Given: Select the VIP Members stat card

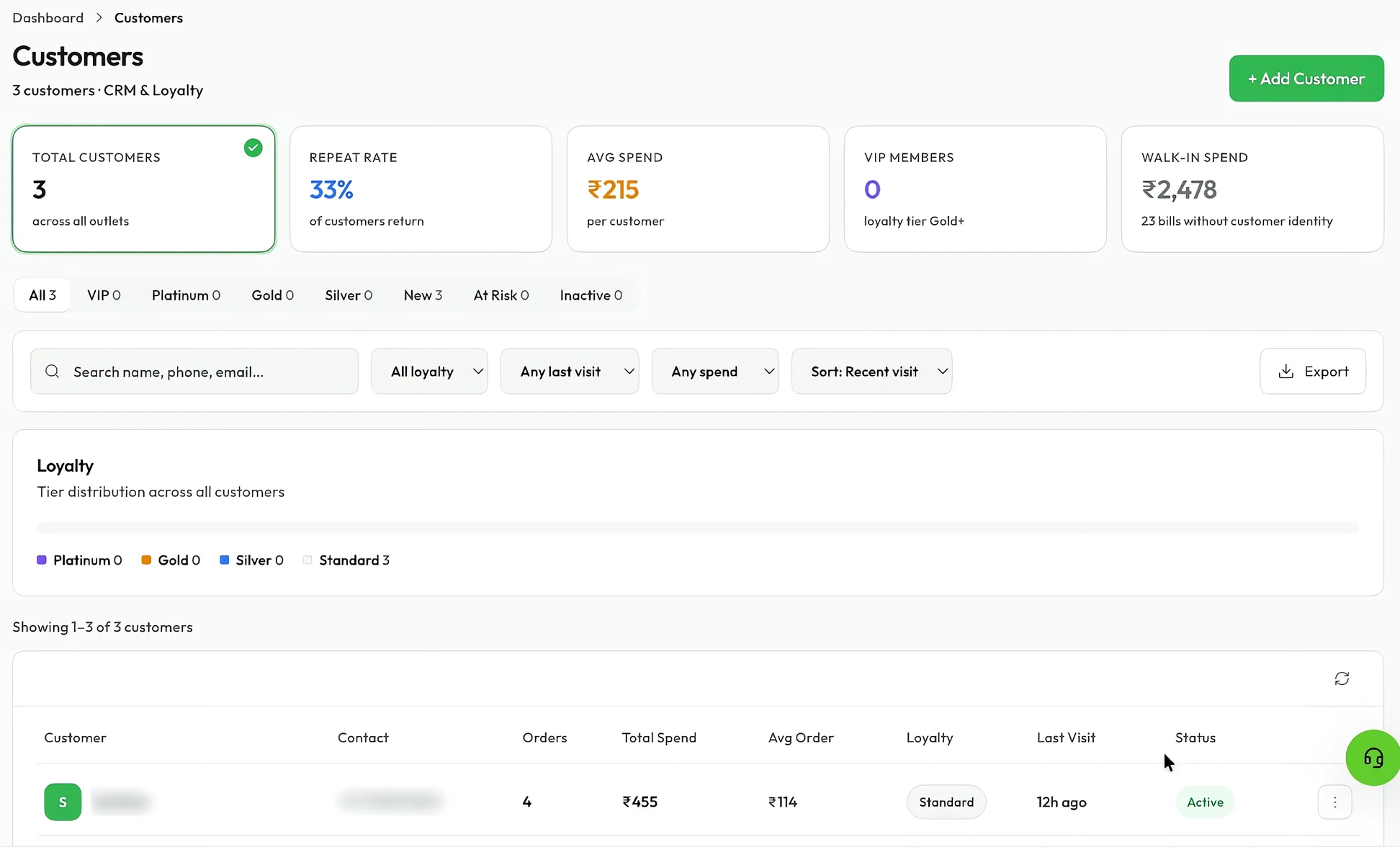Looking at the screenshot, I should pos(975,189).
